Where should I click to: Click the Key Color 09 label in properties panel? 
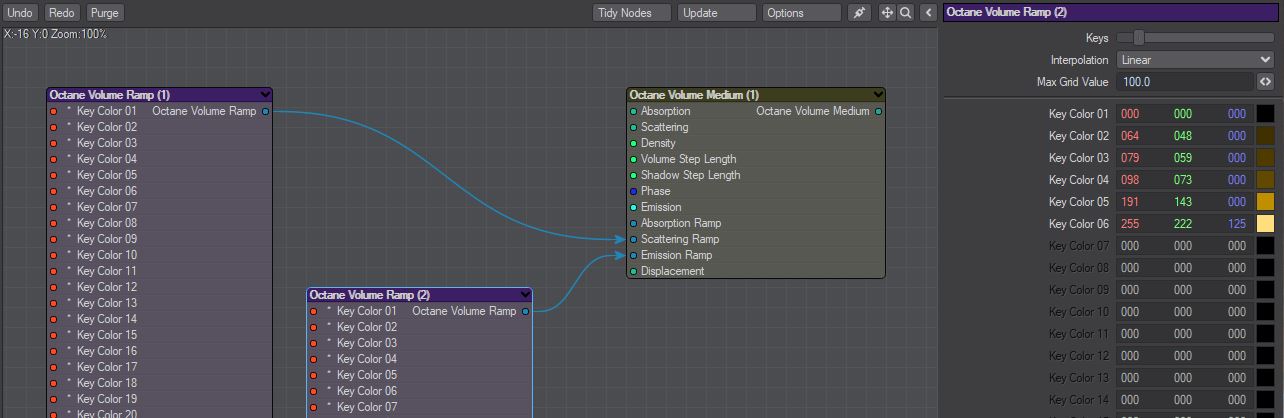tap(1078, 290)
